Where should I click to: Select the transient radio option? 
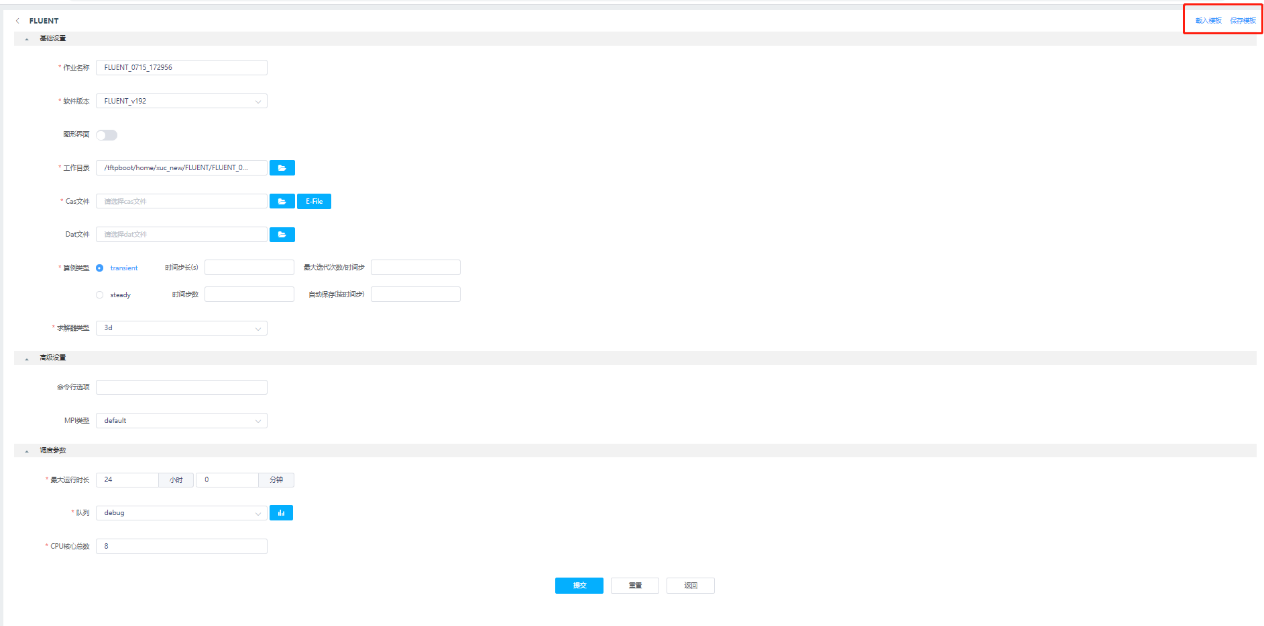point(100,268)
